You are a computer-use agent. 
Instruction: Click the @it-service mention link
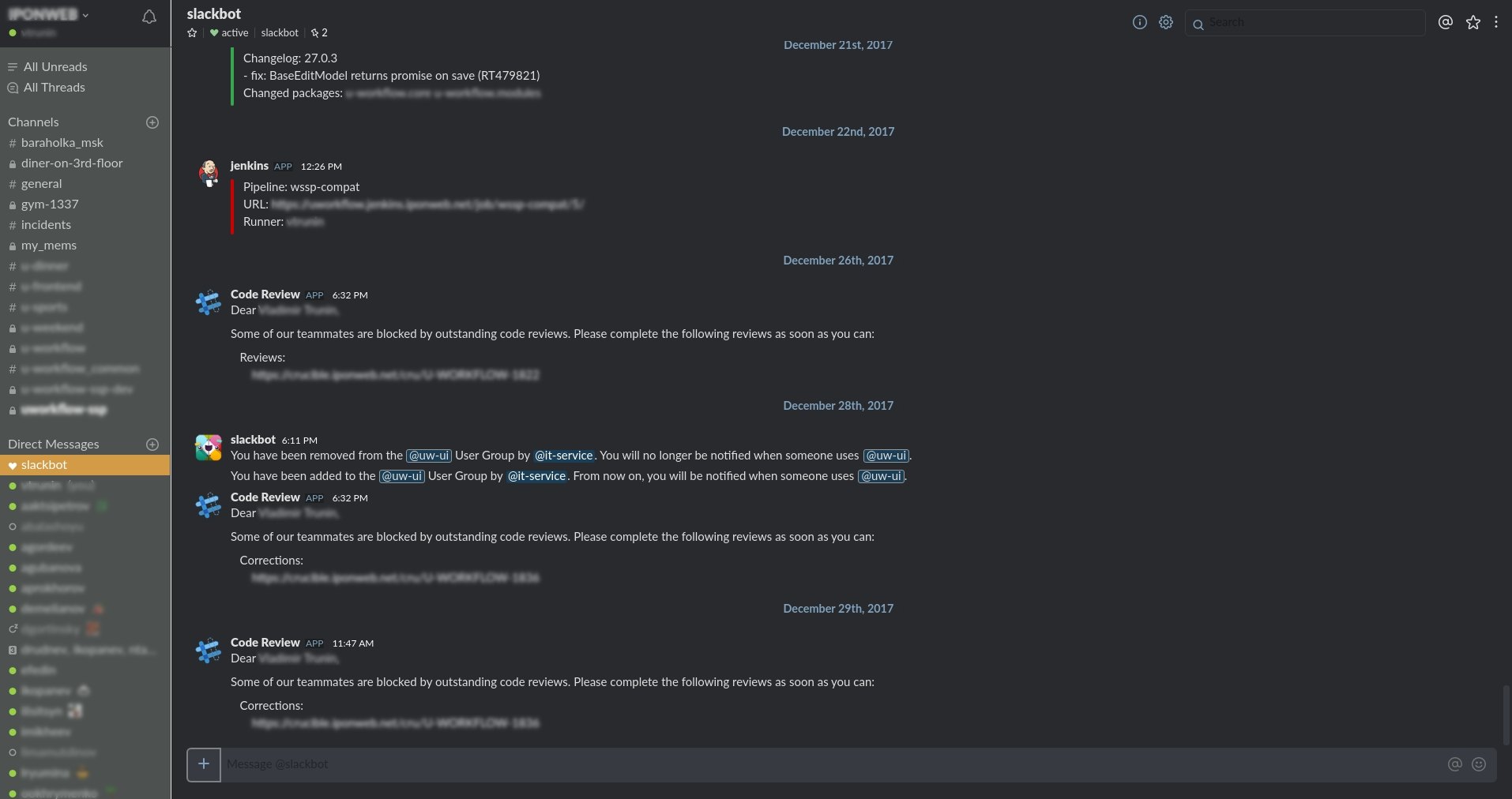(563, 456)
